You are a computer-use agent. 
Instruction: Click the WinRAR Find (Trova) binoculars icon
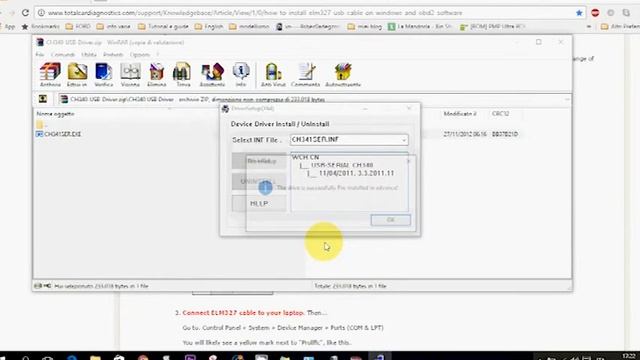pos(183,74)
